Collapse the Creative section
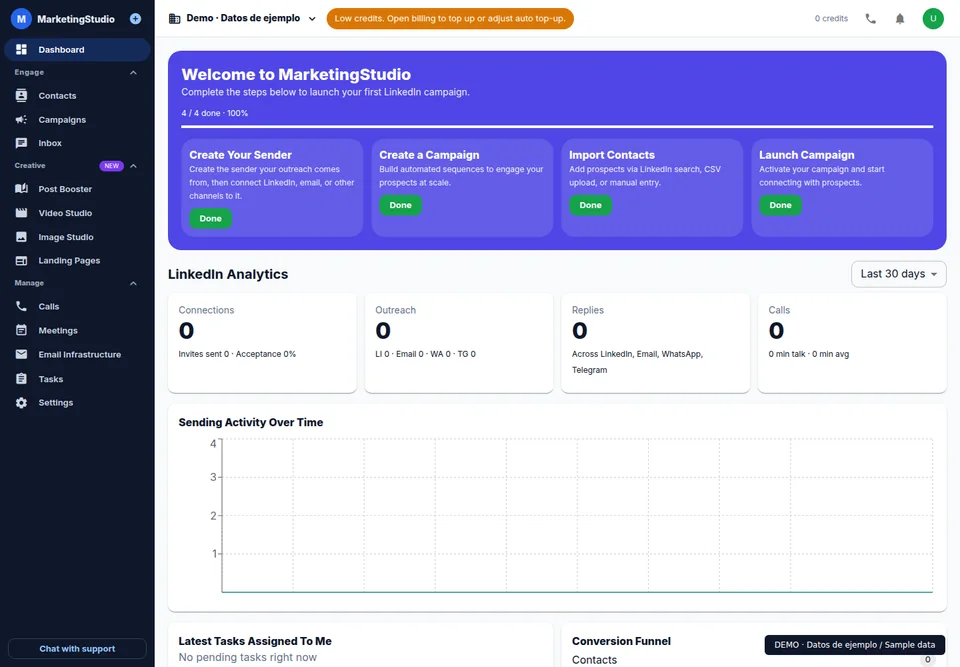The height and width of the screenshot is (667, 960). (133, 166)
